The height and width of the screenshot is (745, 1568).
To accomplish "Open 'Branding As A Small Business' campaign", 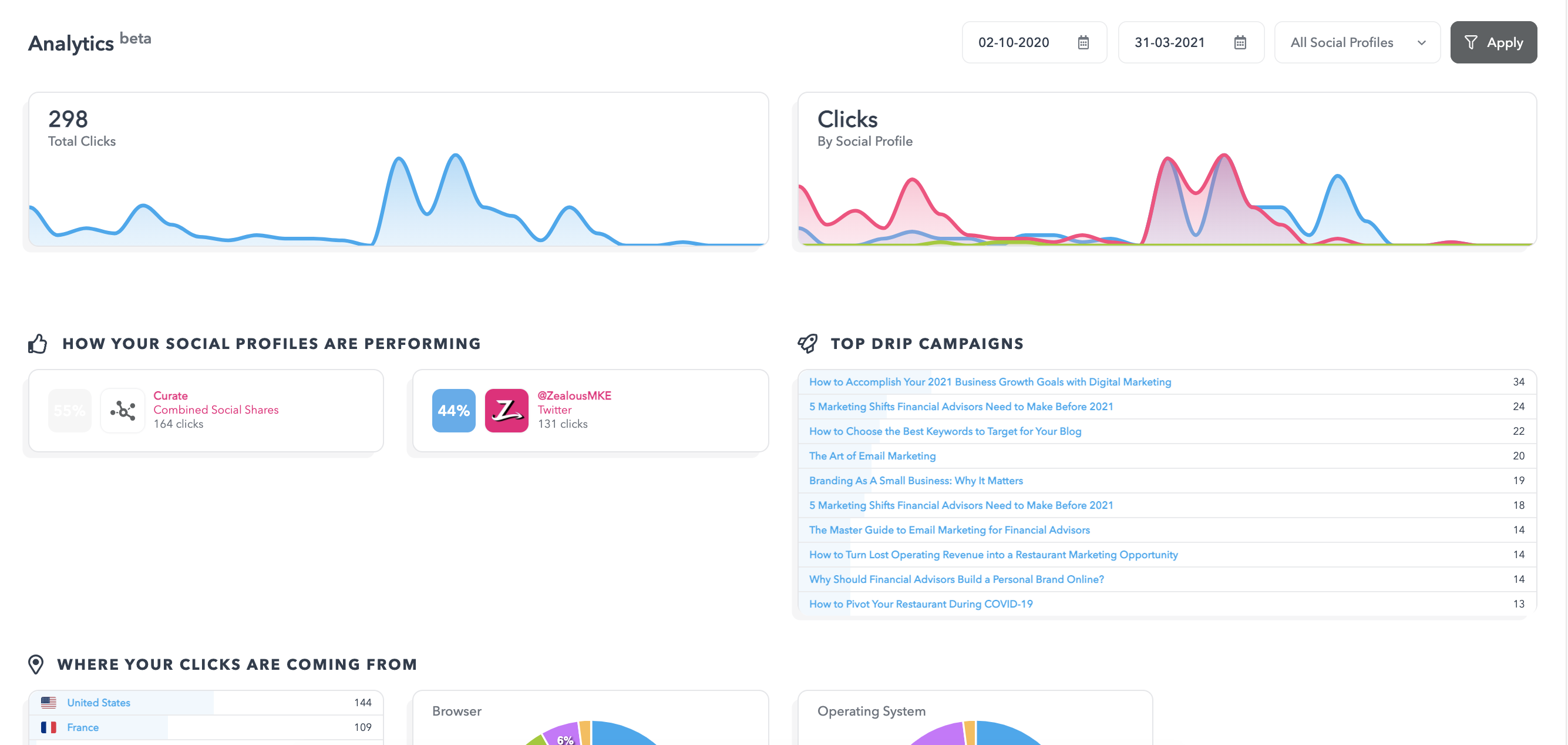I will point(916,481).
